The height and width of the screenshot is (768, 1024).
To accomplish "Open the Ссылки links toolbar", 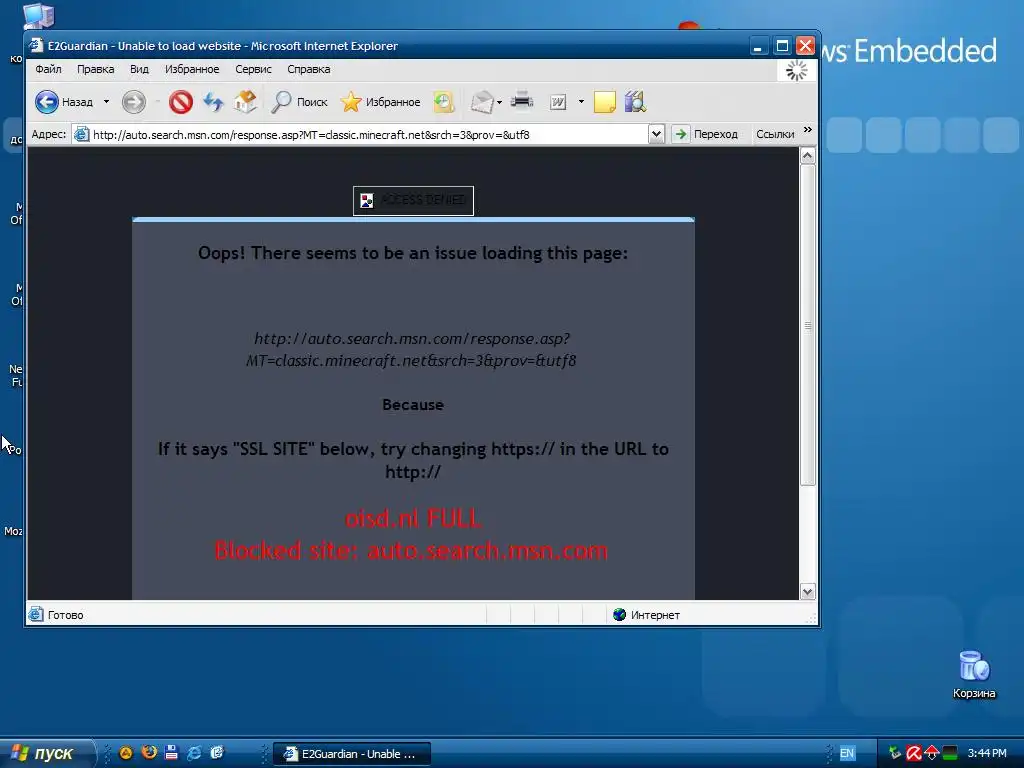I will tap(775, 135).
